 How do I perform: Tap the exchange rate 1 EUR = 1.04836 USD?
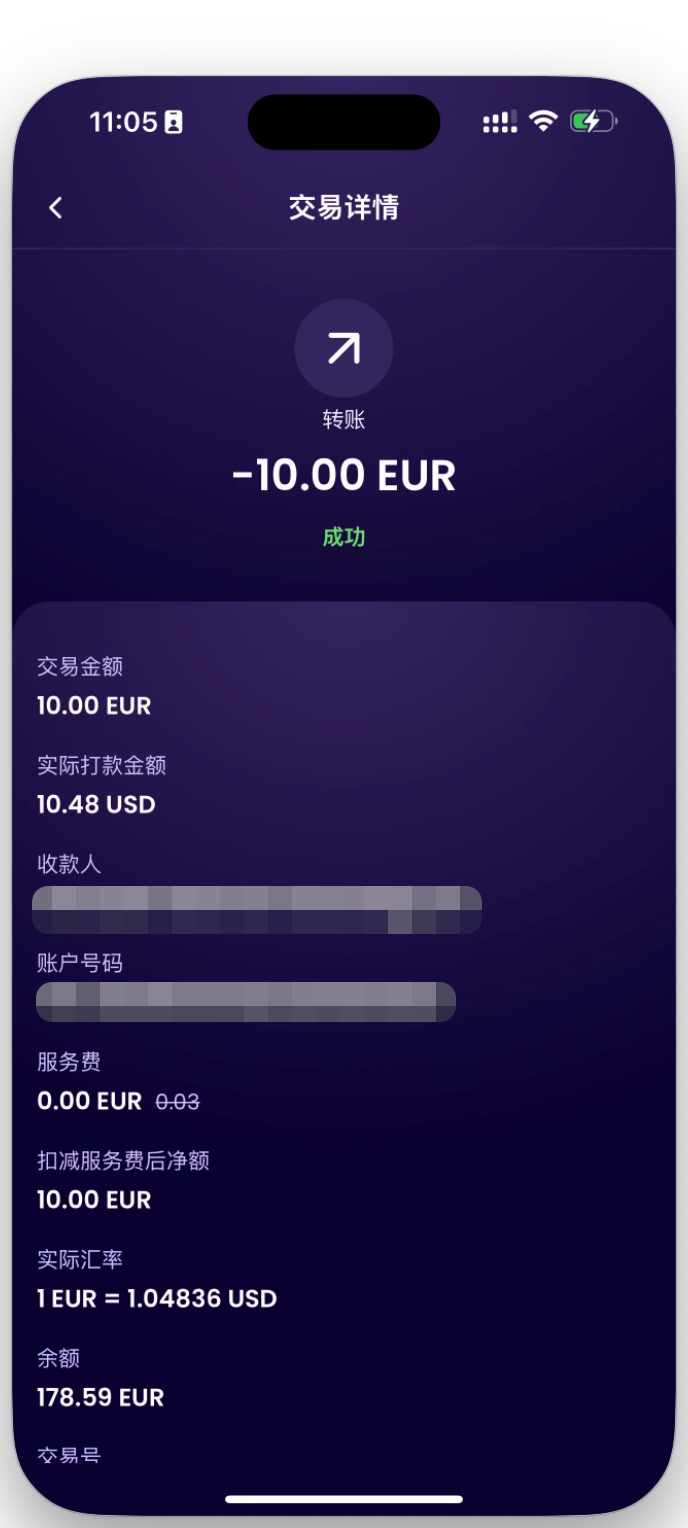coord(157,1299)
